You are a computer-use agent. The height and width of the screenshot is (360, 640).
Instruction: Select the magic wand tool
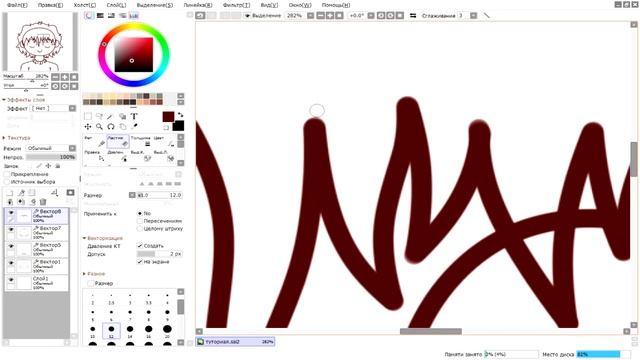111,116
